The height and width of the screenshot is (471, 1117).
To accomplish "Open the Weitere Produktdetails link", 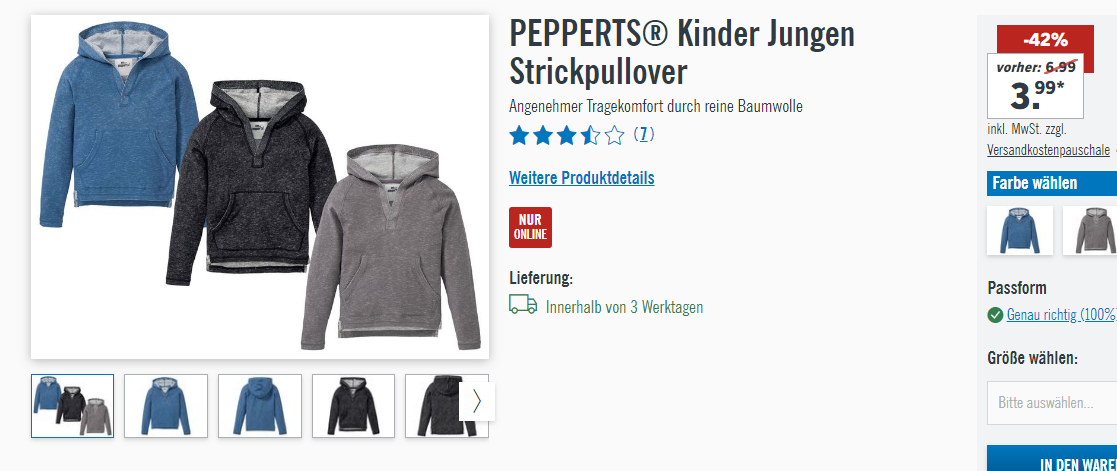I will coord(581,177).
